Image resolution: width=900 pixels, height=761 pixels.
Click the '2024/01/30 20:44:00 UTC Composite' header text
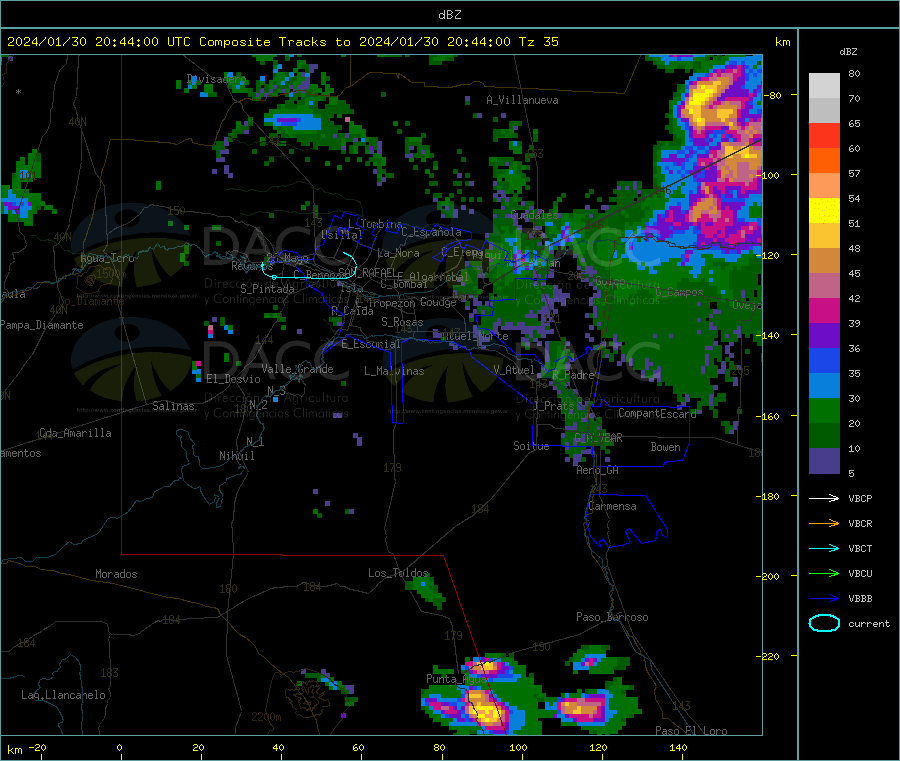[139, 42]
